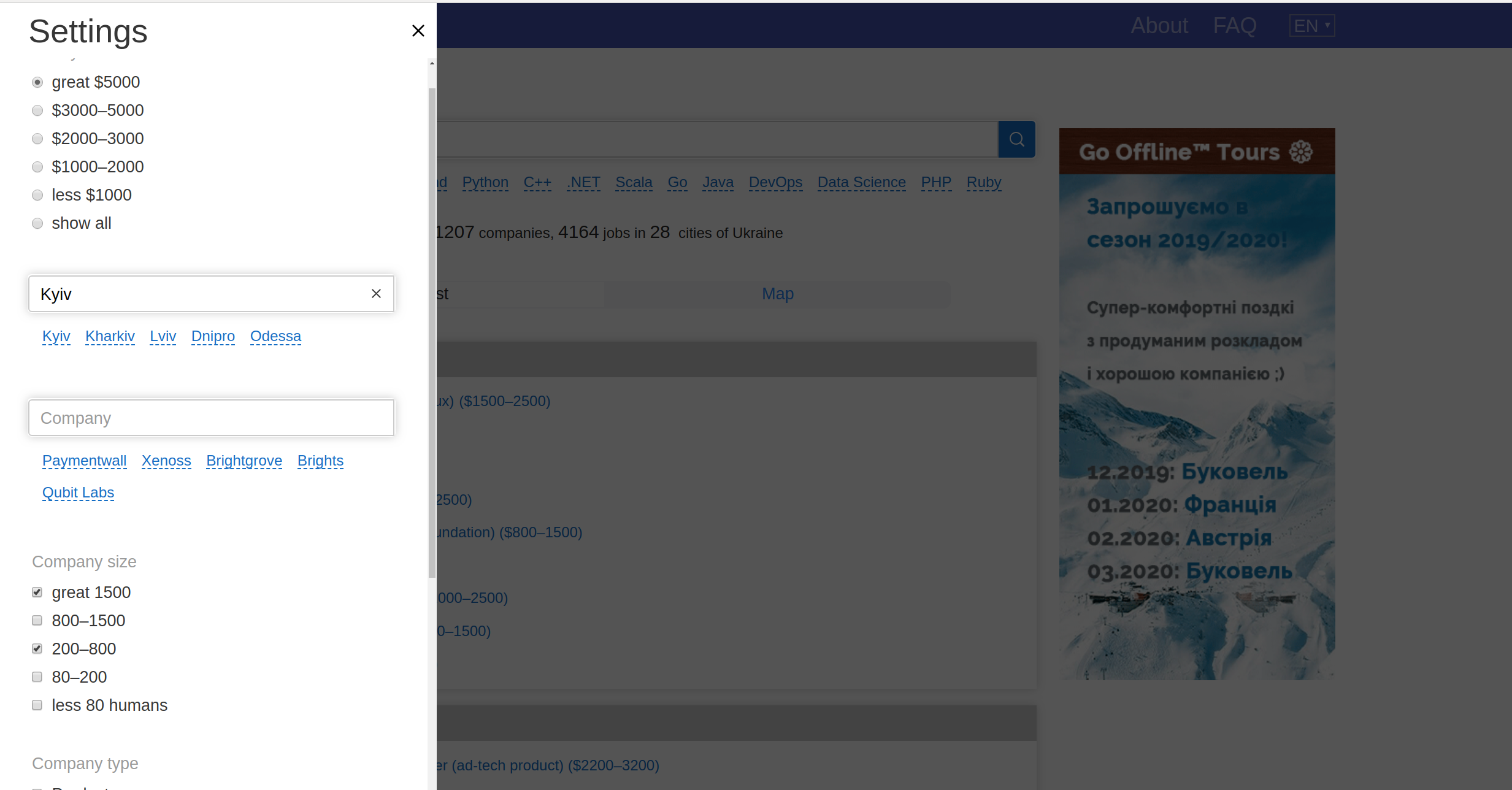Viewport: 1512px width, 790px height.
Task: Clear the Kyiv city filter with the X
Action: point(376,293)
